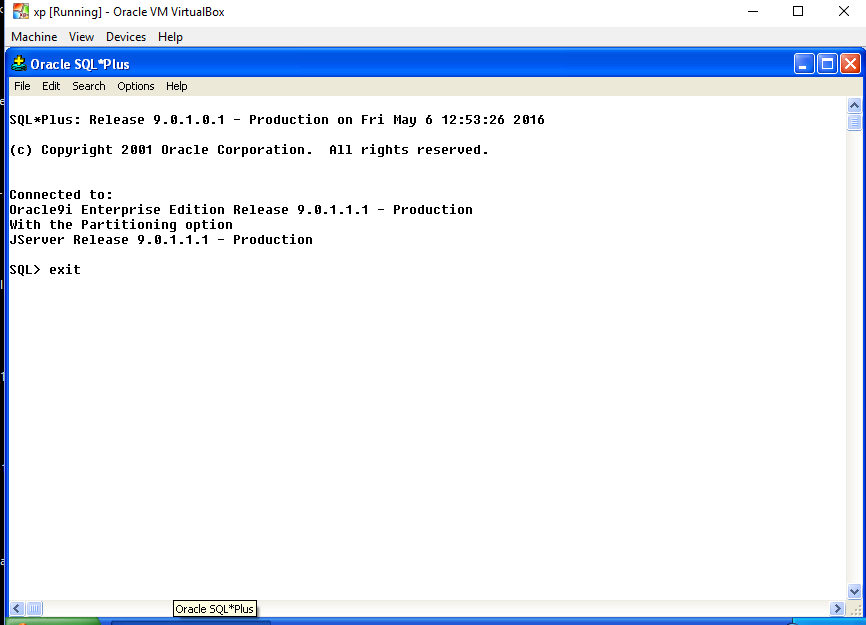Open the SQL*Plus Options menu
866x625 pixels.
point(135,86)
